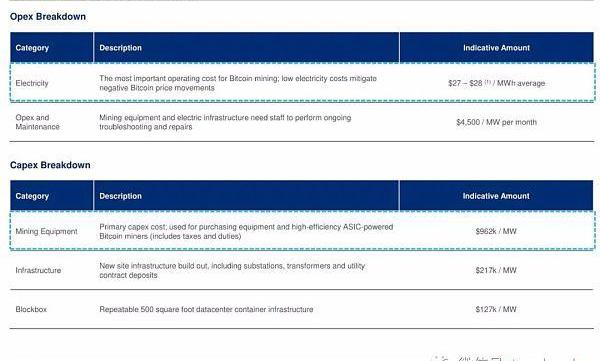
Task: Click the $962k / MW amount
Action: (x=496, y=231)
